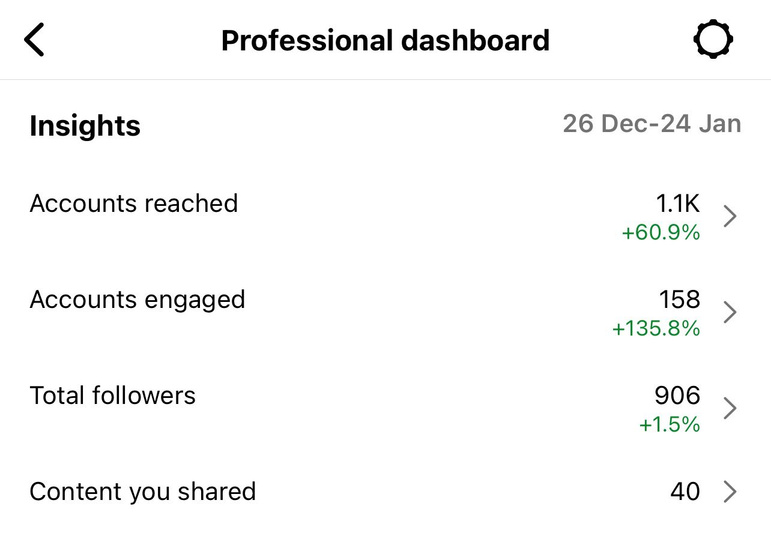Tap the Insights section heading
Screen dimensions: 771x551
click(85, 126)
